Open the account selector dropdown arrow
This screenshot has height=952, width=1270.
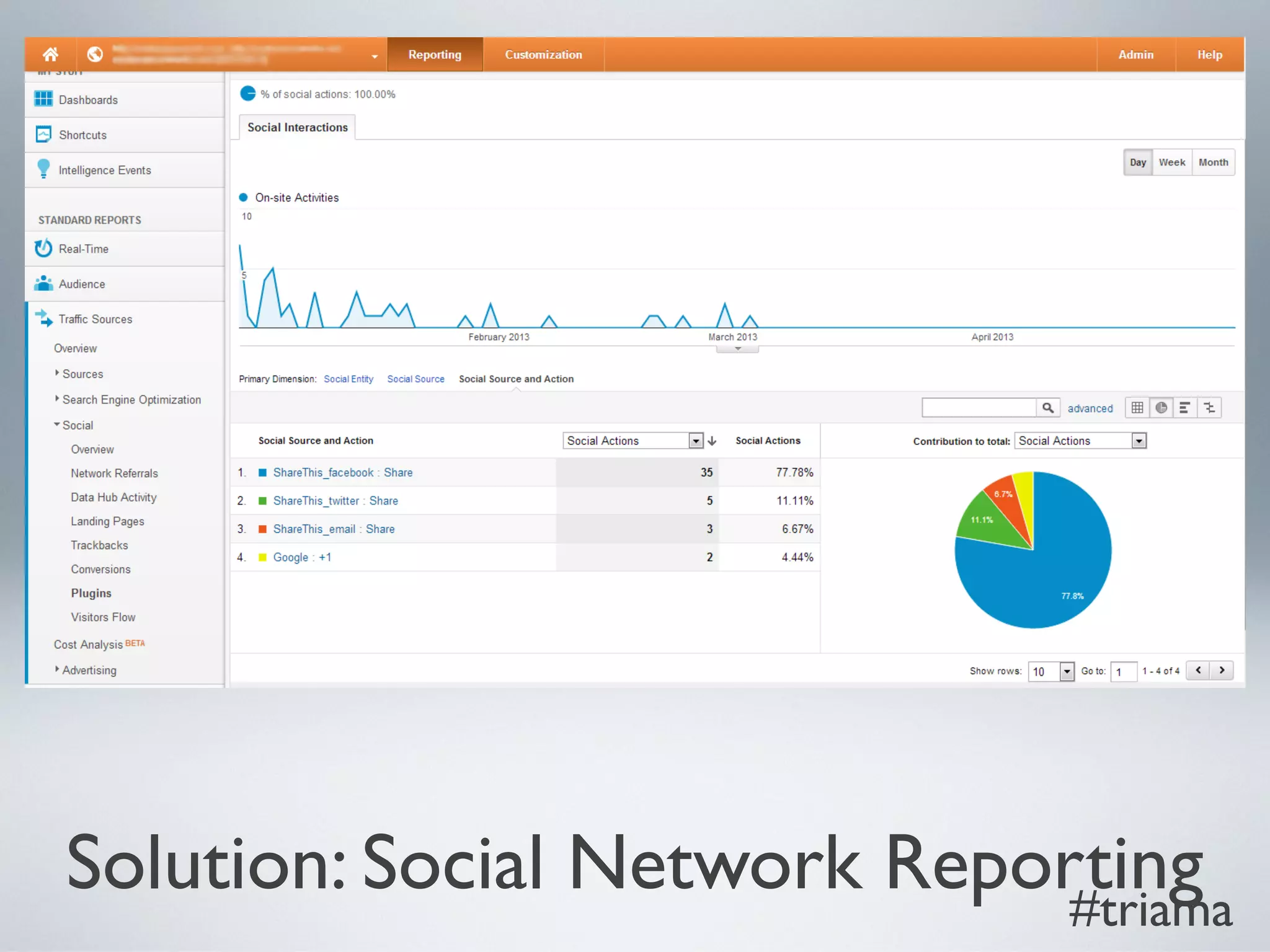[x=375, y=56]
